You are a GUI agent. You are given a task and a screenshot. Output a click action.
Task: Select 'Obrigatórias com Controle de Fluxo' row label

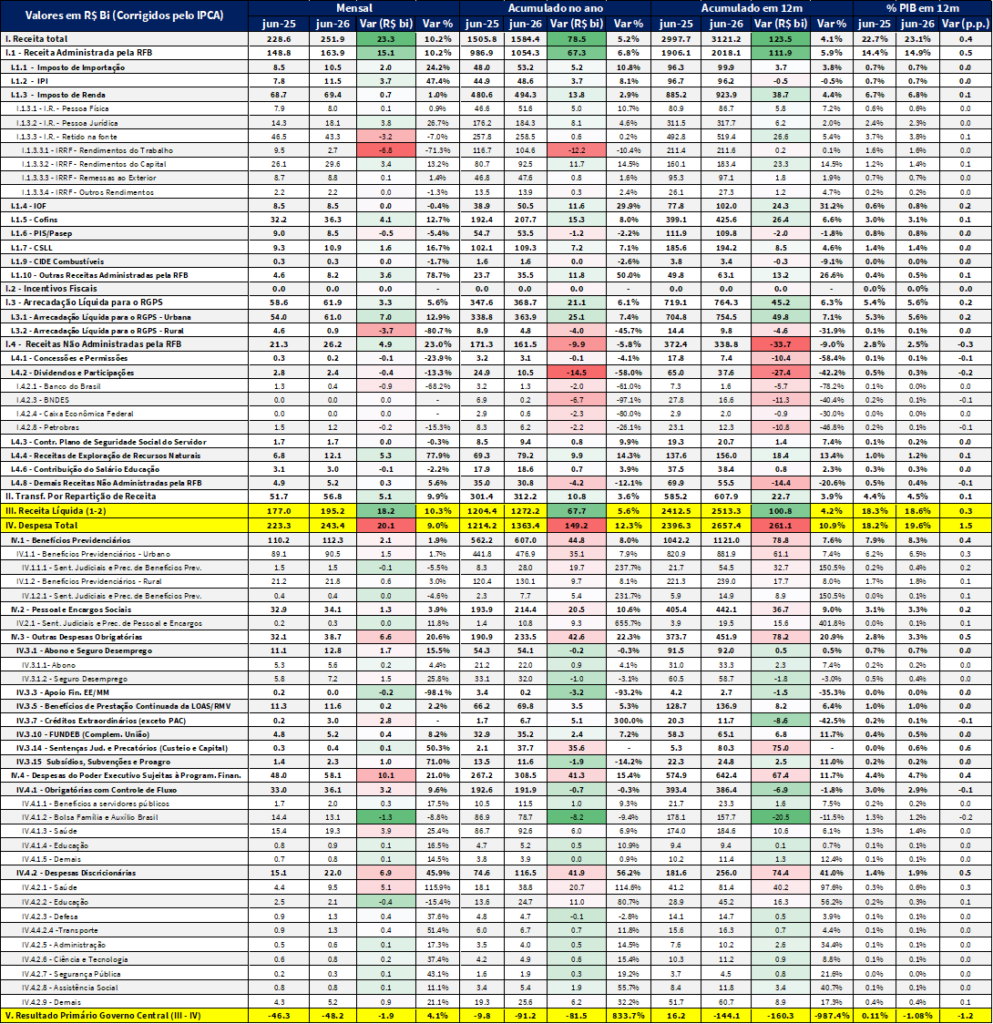(98, 790)
